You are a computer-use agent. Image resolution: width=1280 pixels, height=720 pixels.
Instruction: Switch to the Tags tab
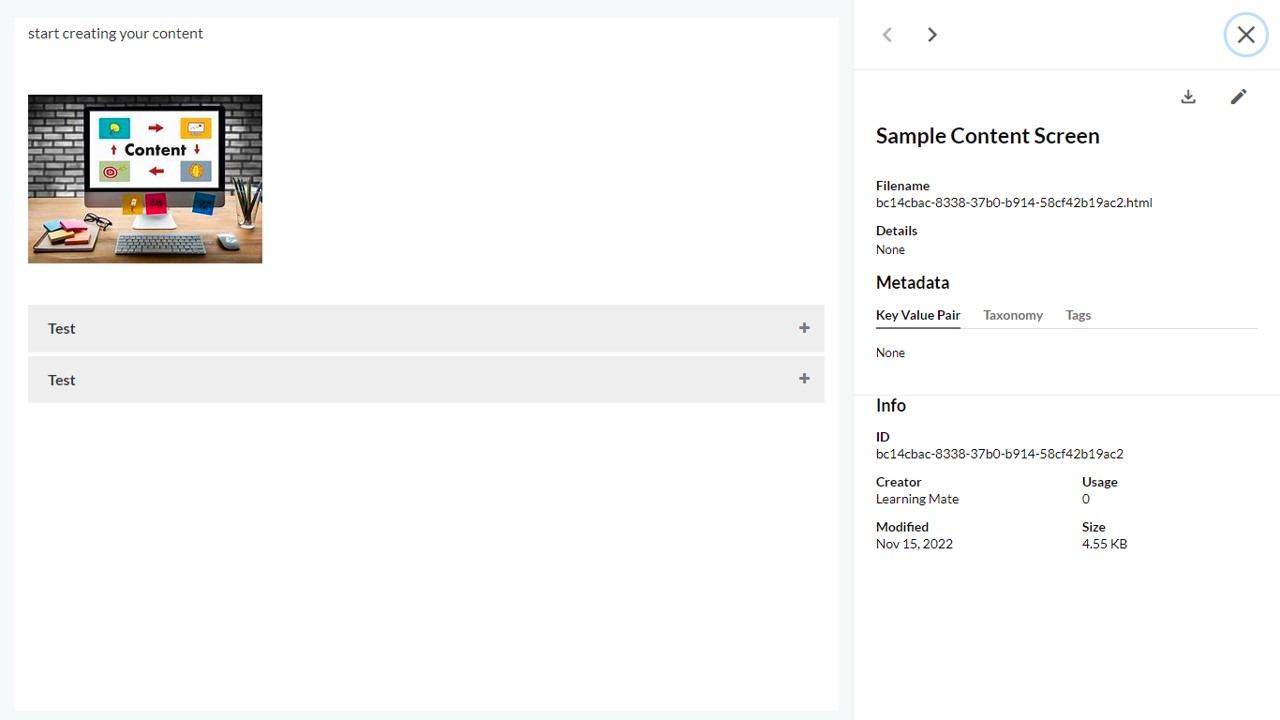1078,315
